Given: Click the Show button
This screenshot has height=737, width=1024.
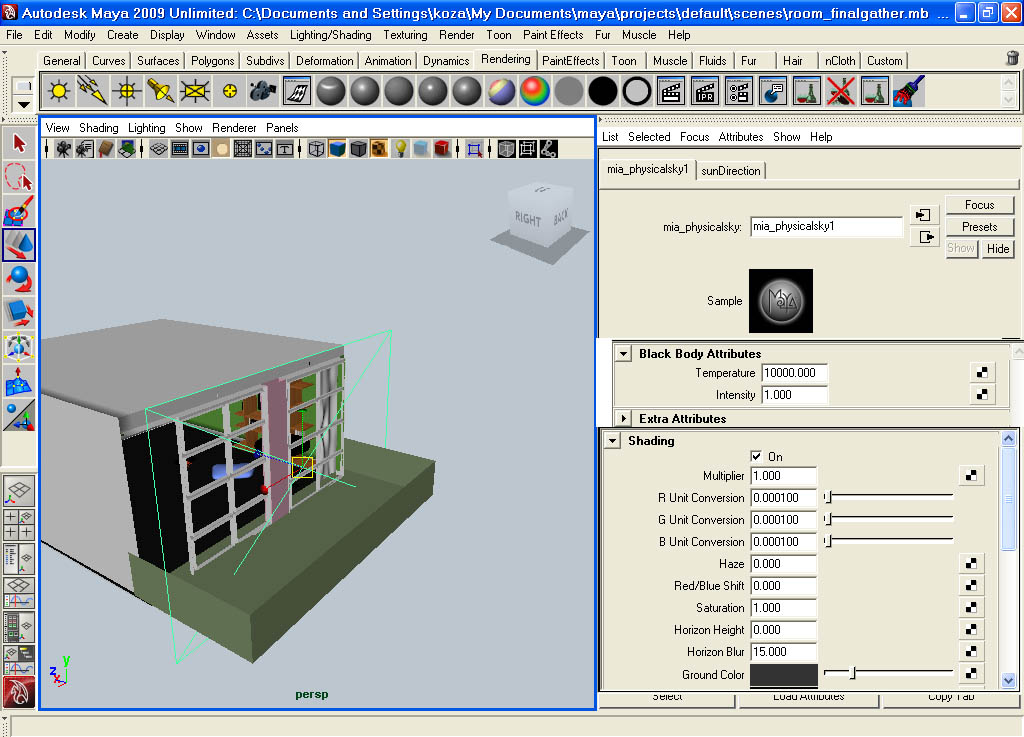Looking at the screenshot, I should tap(961, 249).
